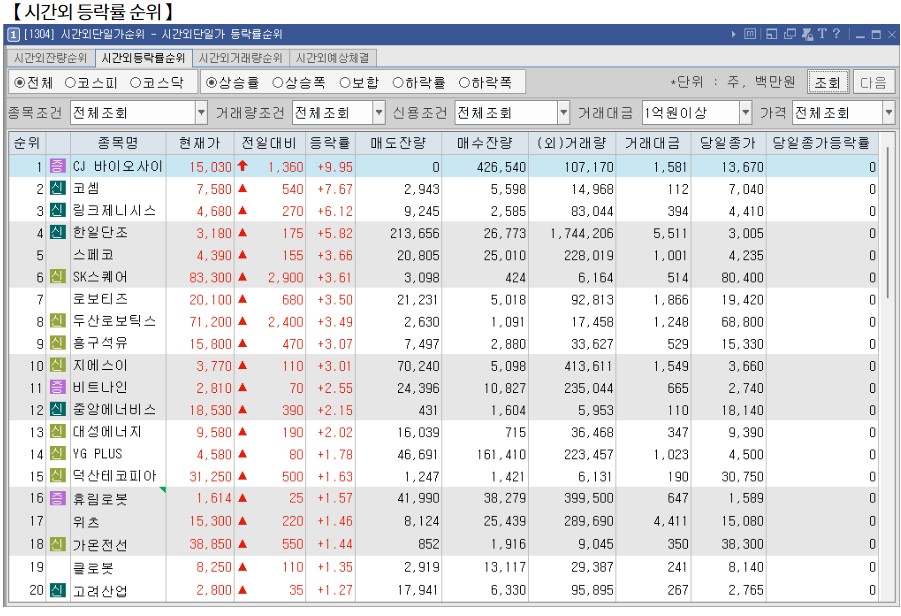Click the font size (T) icon in title bar
This screenshot has width=901, height=616.
[x=821, y=33]
